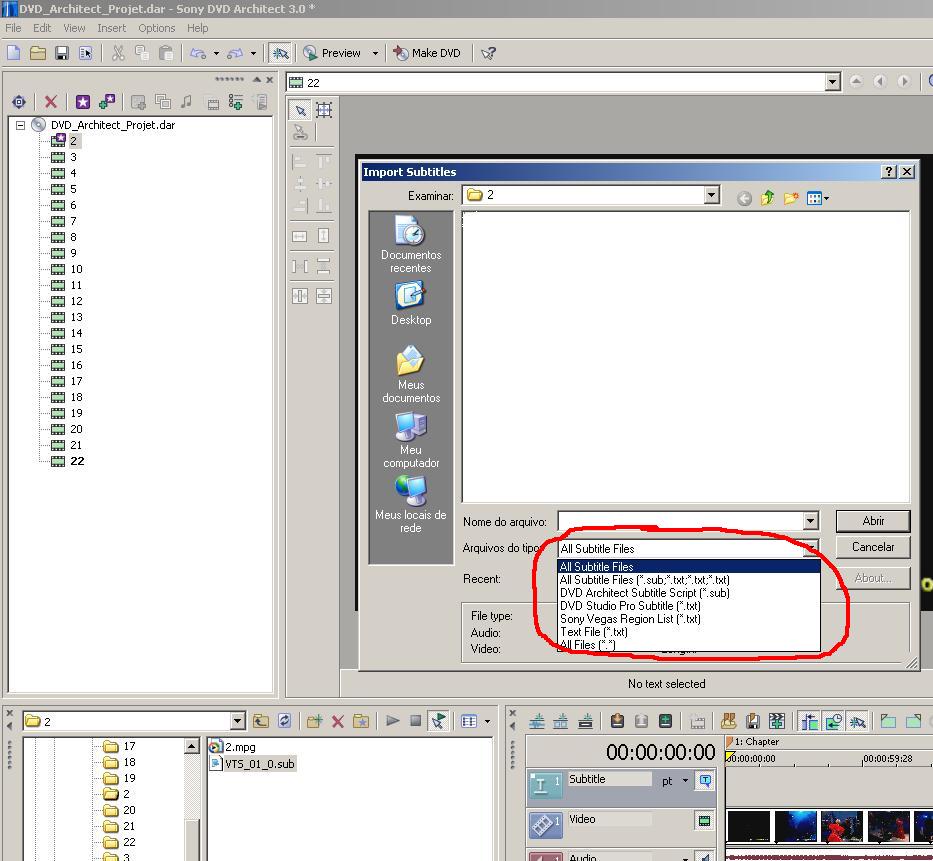Select the Sizing tool beside the arrow tool

[x=324, y=109]
